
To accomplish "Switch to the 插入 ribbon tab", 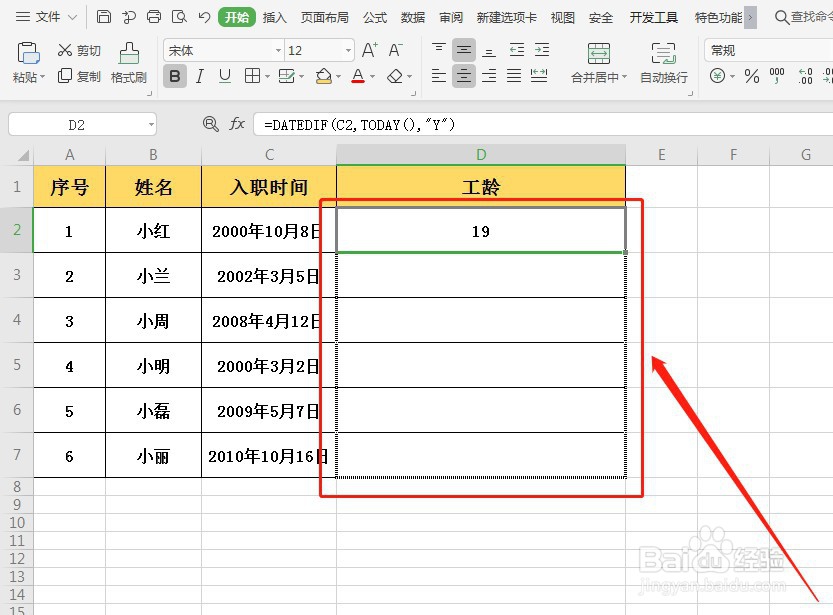I will (x=274, y=17).
